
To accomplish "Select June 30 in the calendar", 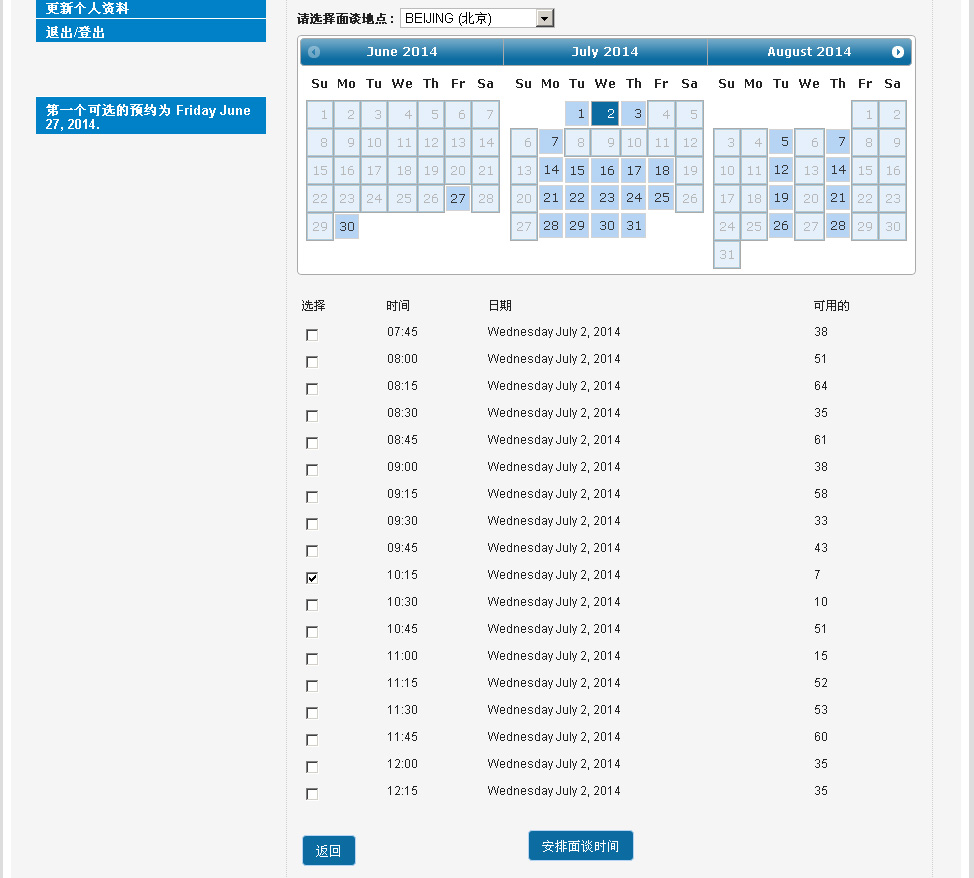I will (x=346, y=227).
